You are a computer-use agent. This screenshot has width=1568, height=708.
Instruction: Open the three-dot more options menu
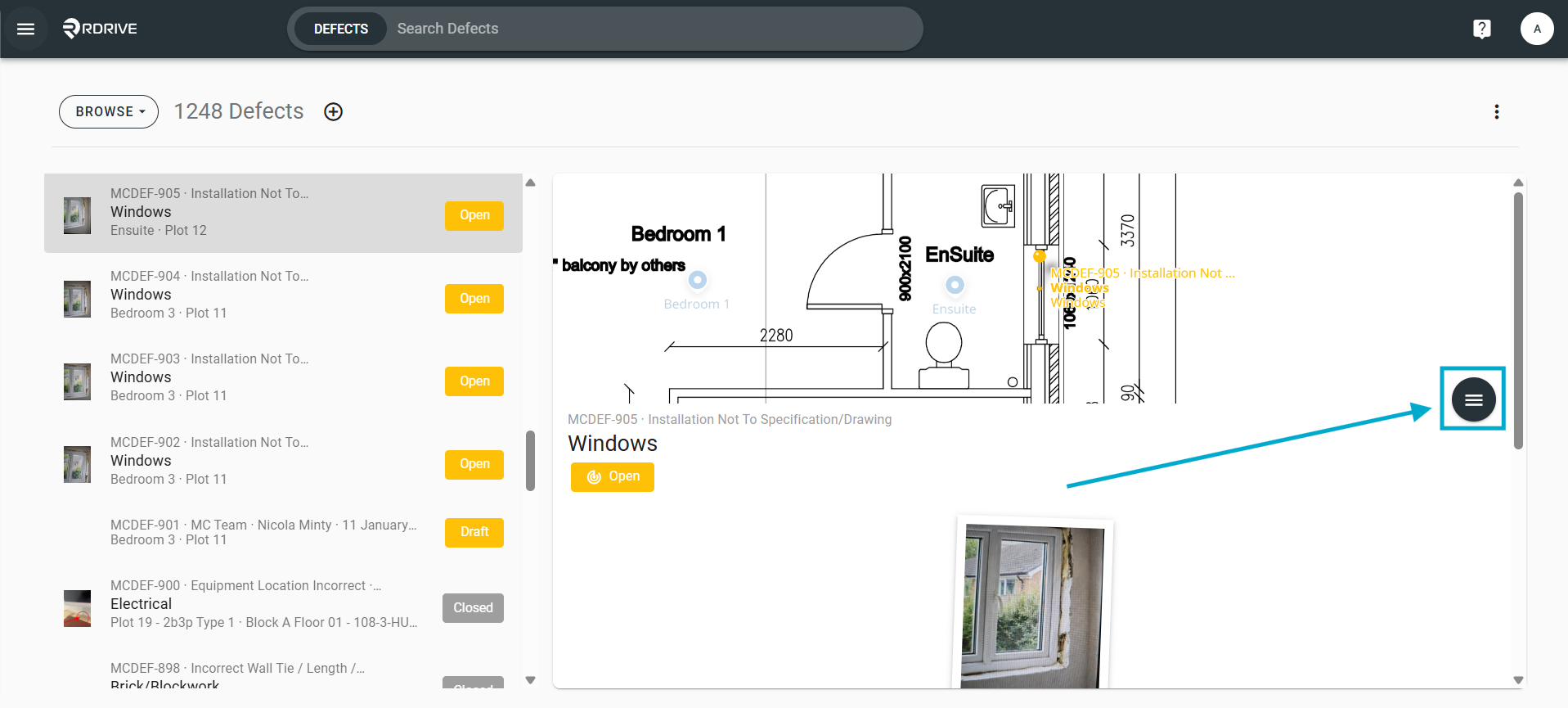pos(1497,111)
